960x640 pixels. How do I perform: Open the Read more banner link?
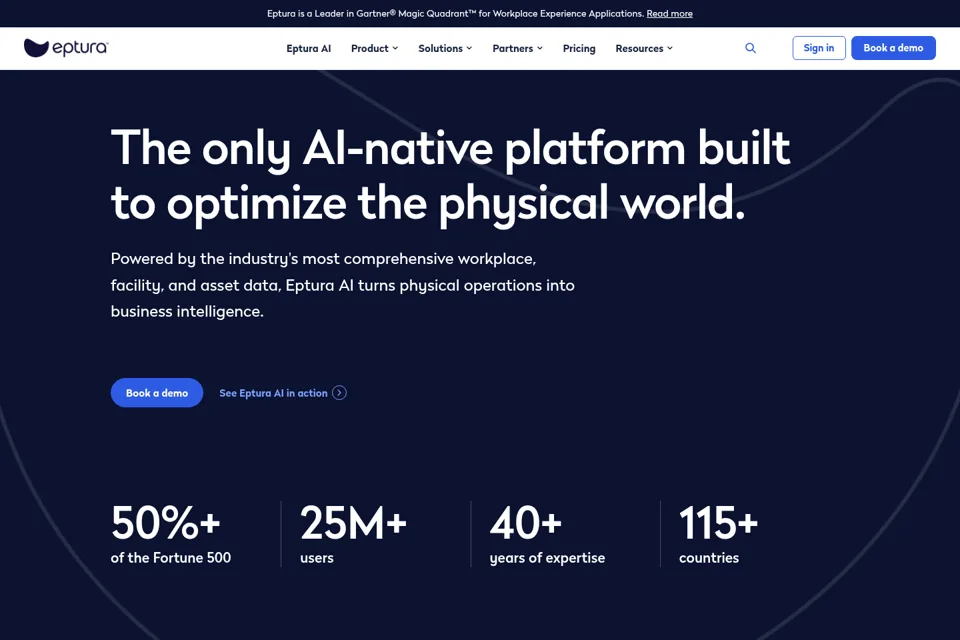tap(669, 13)
